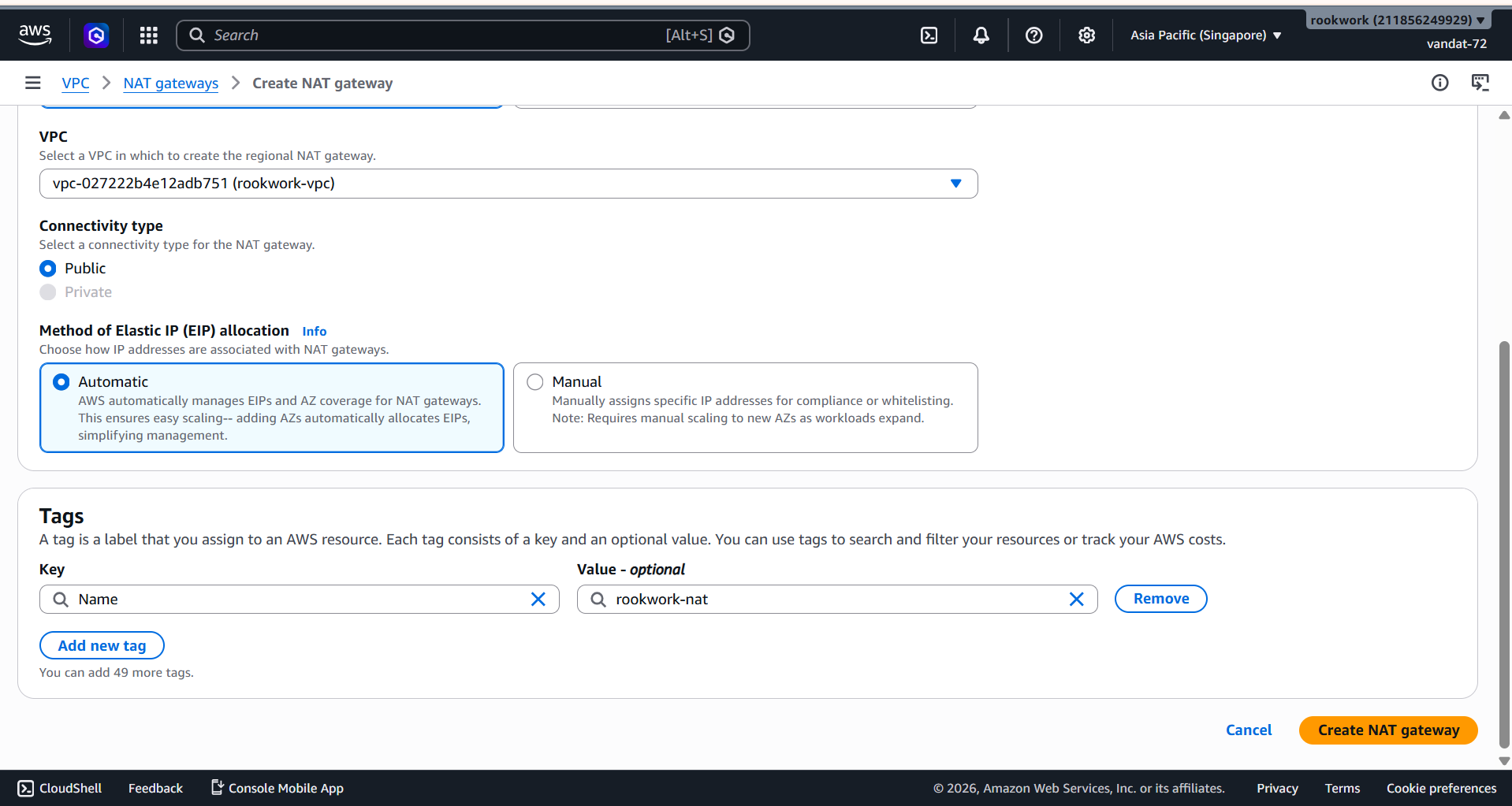This screenshot has height=806, width=1512.
Task: Open the Feedback link
Action: tap(155, 788)
